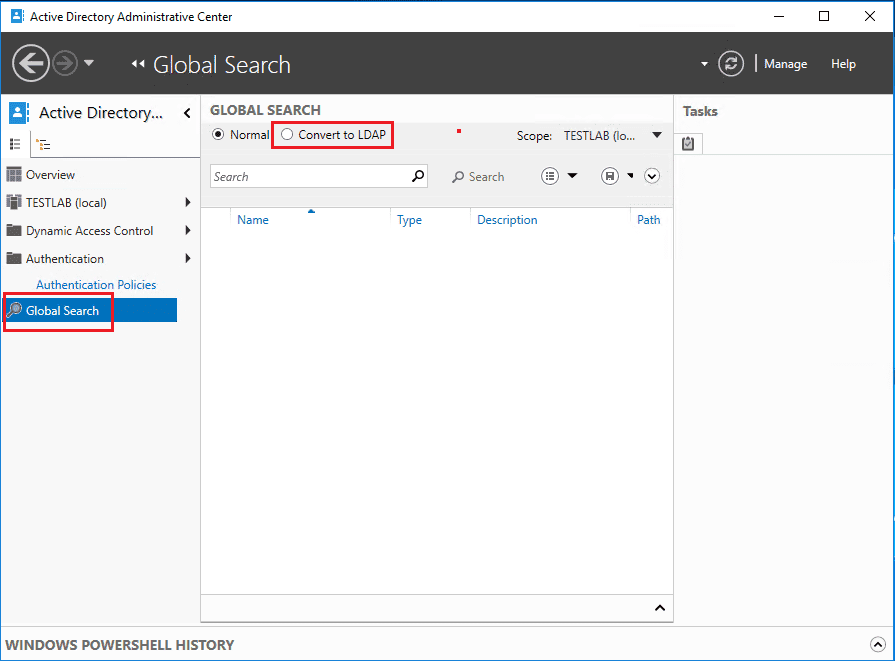895x661 pixels.
Task: Click the list view options icon
Action: point(550,176)
